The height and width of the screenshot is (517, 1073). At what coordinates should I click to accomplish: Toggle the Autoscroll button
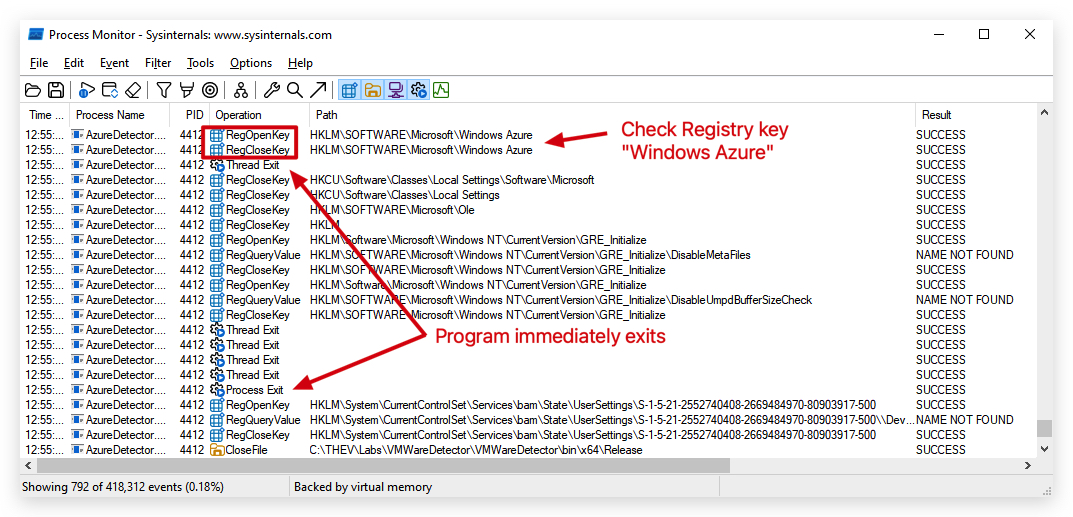109,90
